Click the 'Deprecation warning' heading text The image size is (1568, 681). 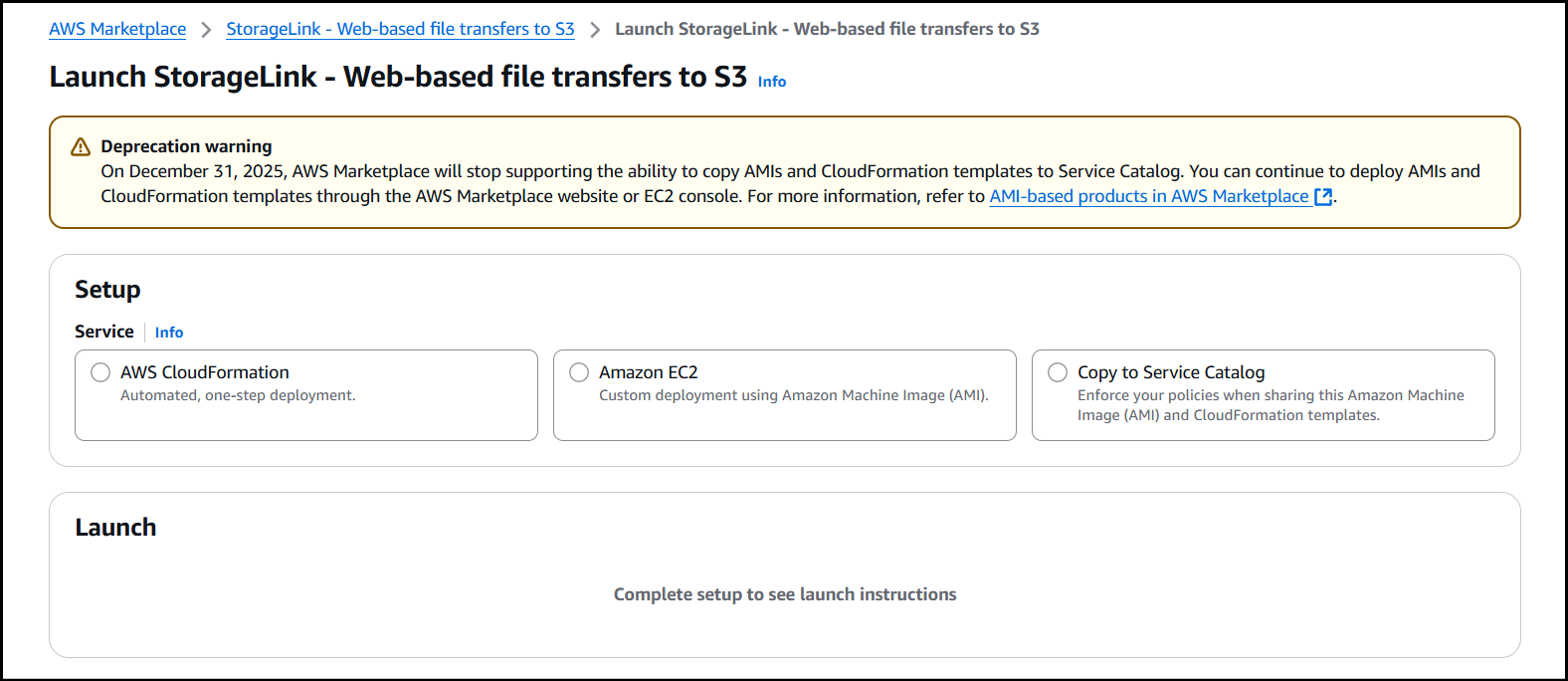click(186, 146)
